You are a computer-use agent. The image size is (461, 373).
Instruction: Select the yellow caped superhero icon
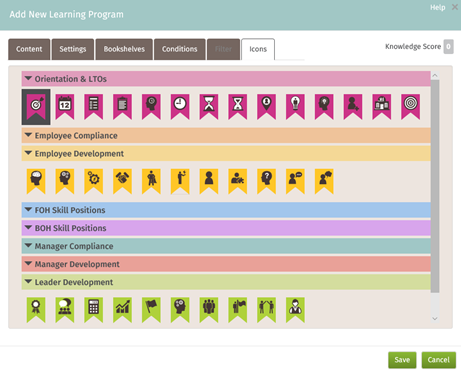[151, 181]
